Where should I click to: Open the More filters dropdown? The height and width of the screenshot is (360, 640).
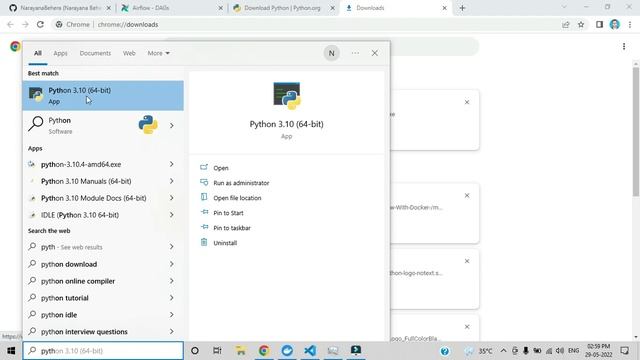[158, 53]
